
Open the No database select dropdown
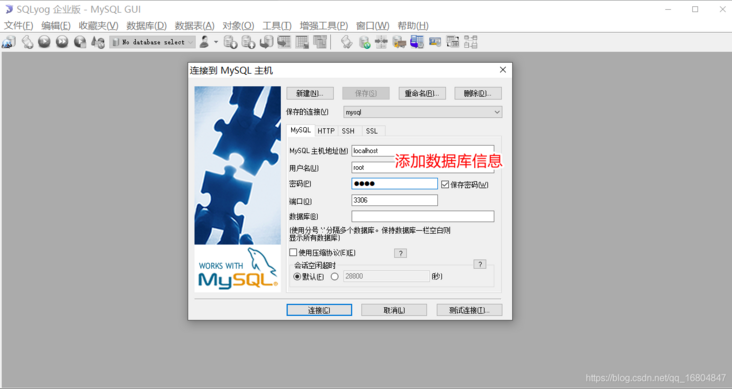[x=153, y=42]
